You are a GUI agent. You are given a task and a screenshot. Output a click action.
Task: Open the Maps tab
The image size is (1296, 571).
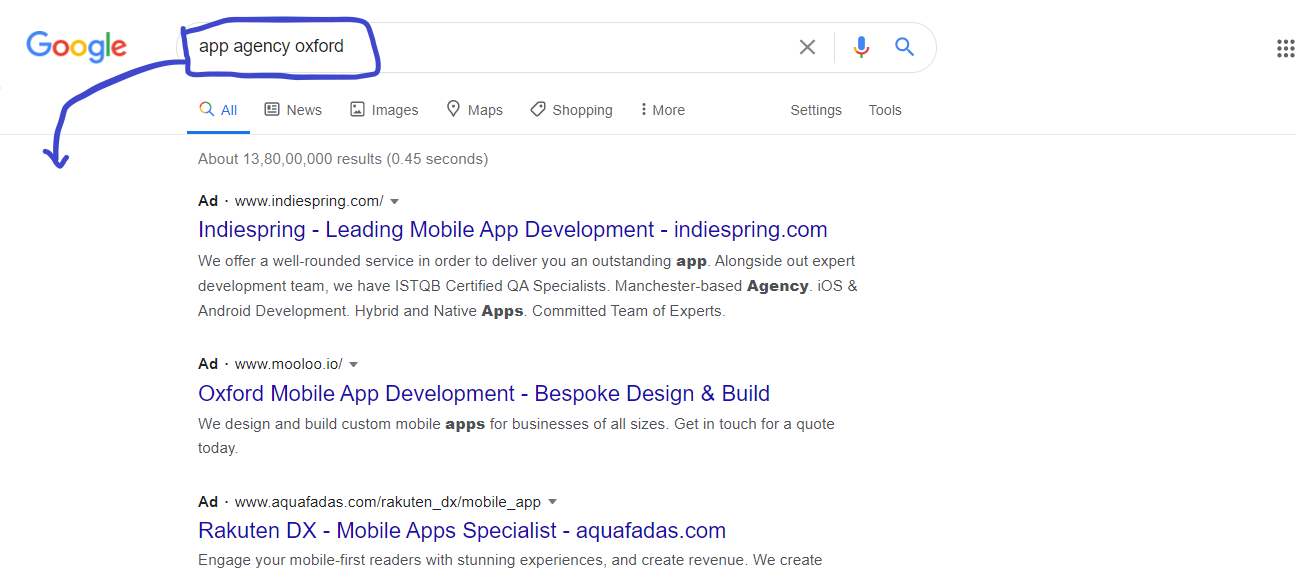(474, 110)
